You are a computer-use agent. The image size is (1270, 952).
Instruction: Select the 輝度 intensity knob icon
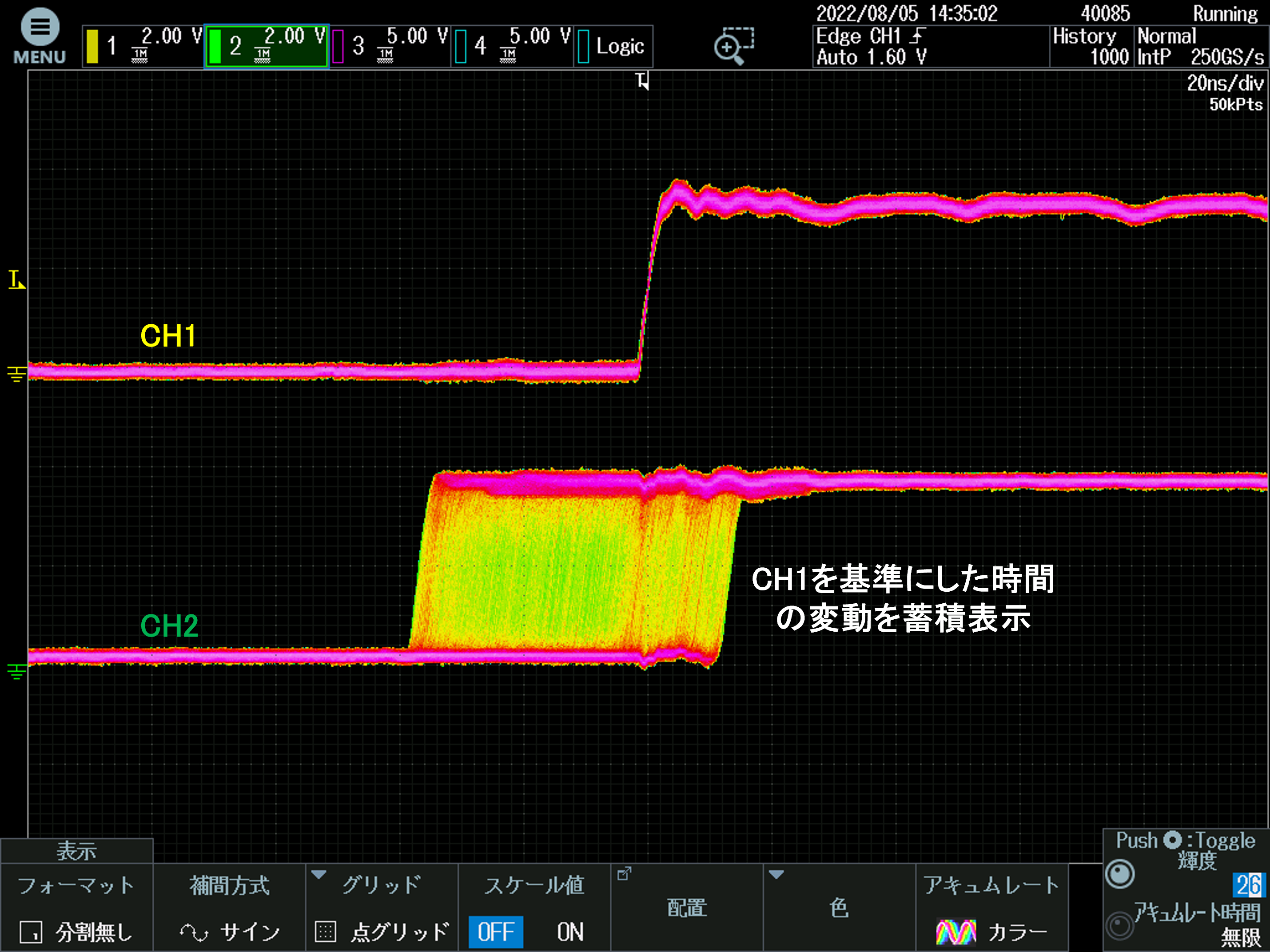(1119, 875)
